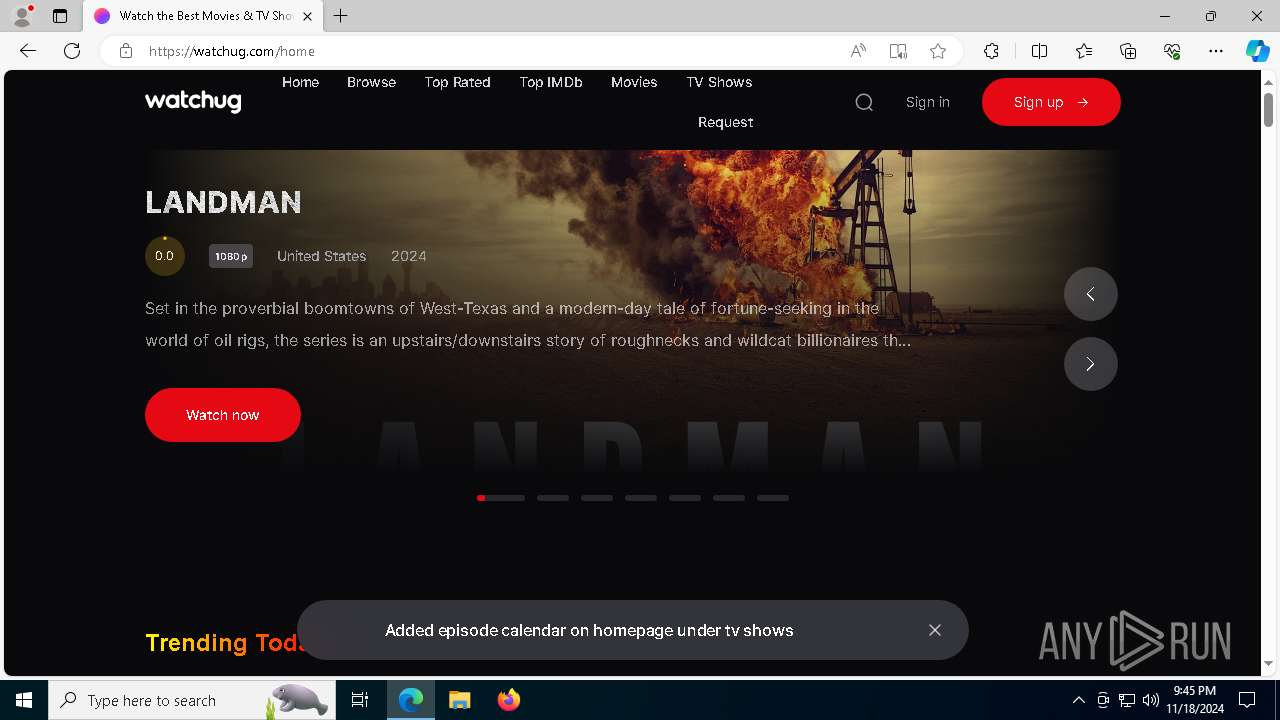Open Edge Settings and more menu
This screenshot has height=720, width=1280.
point(1216,51)
